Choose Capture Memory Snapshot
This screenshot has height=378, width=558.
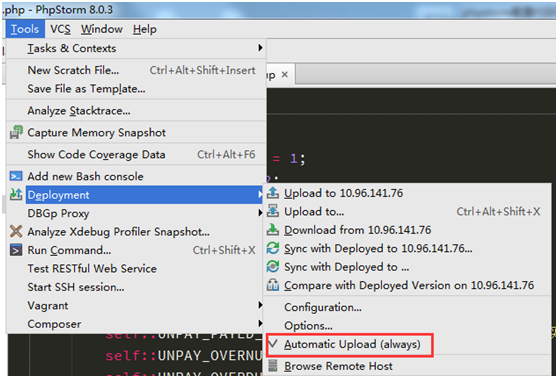[x=136, y=132]
